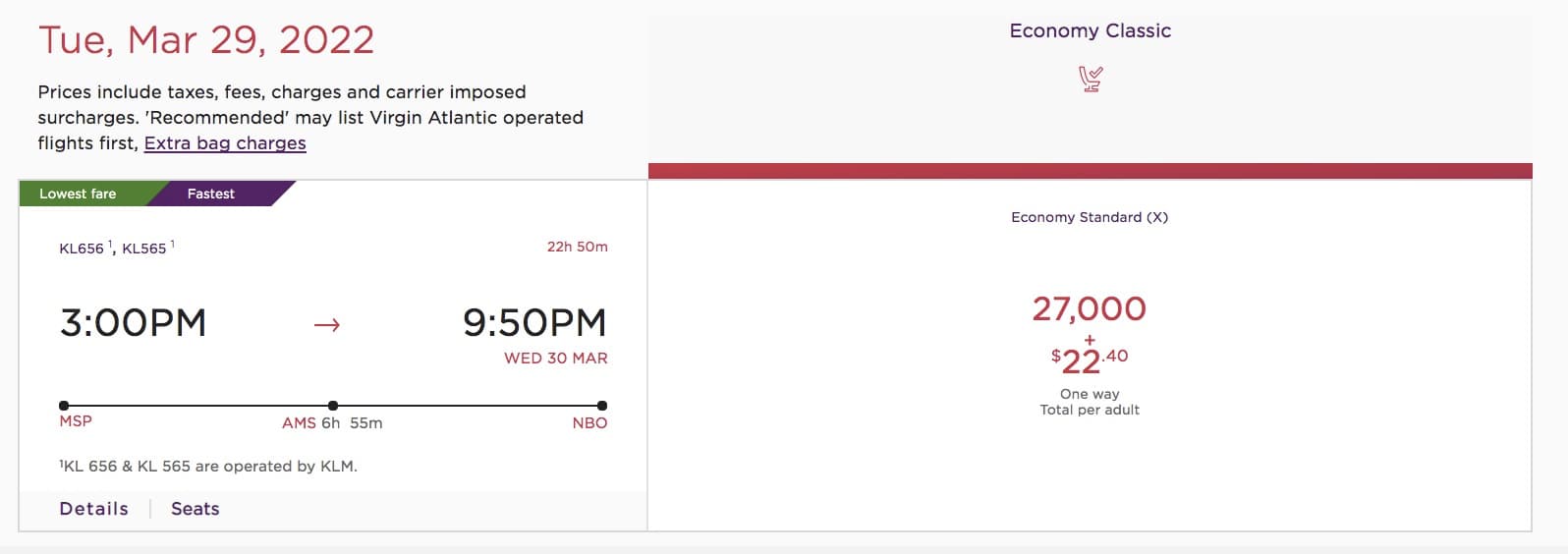The width and height of the screenshot is (1568, 554).
Task: Click the Economy Classic column header
Action: 1091,30
